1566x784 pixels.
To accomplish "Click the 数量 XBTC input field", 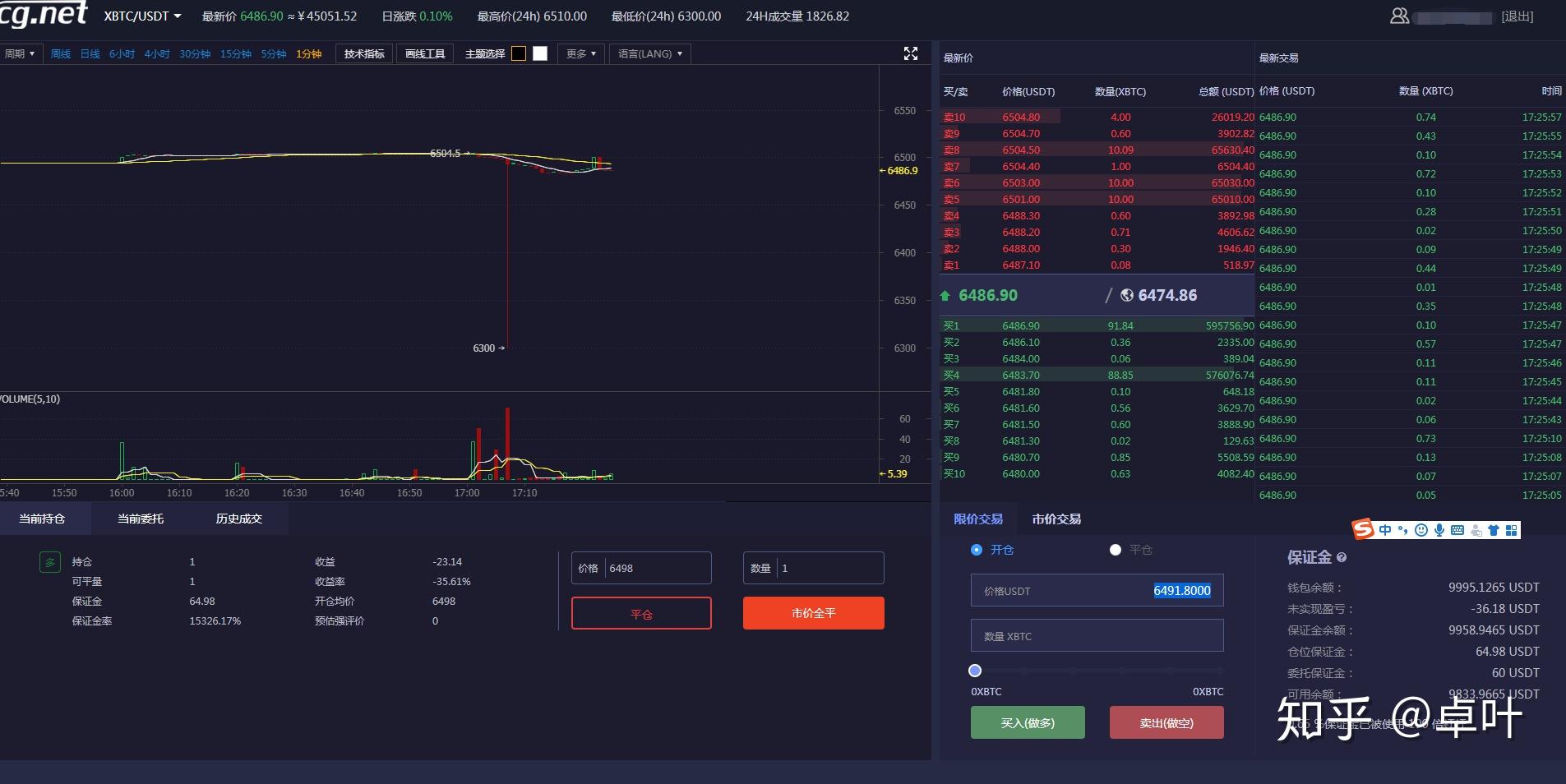I will pyautogui.click(x=1097, y=636).
